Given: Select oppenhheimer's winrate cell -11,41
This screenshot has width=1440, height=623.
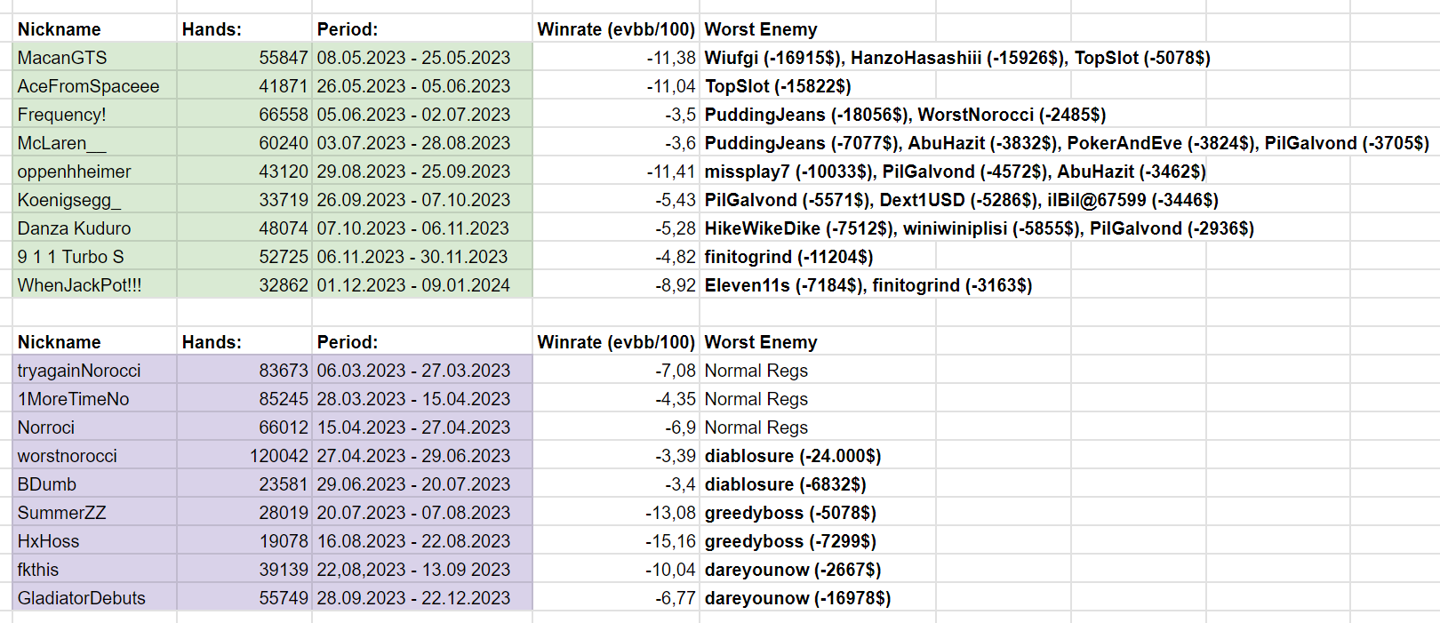Looking at the screenshot, I should tap(670, 172).
